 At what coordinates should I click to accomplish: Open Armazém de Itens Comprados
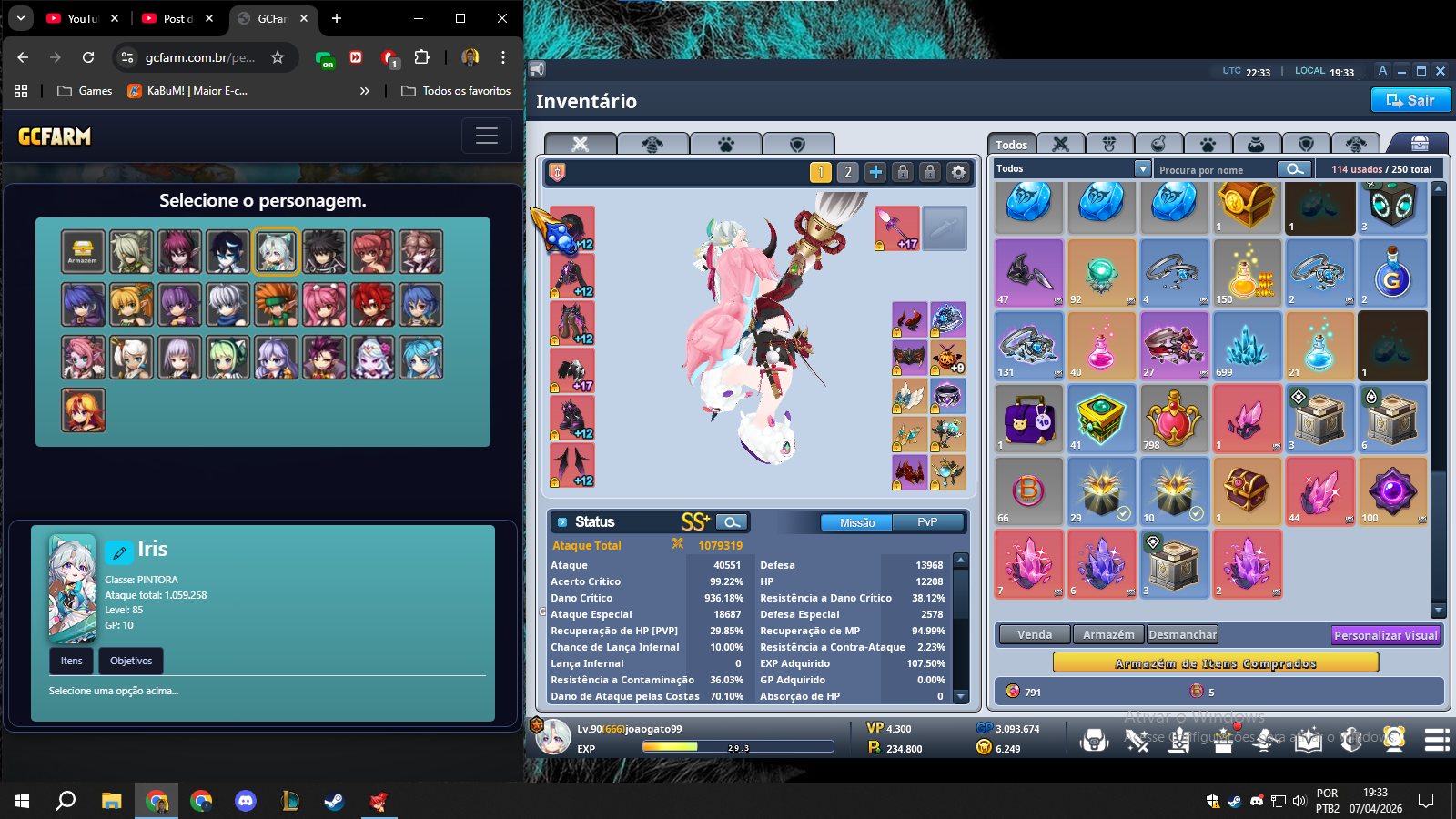[x=1216, y=663]
